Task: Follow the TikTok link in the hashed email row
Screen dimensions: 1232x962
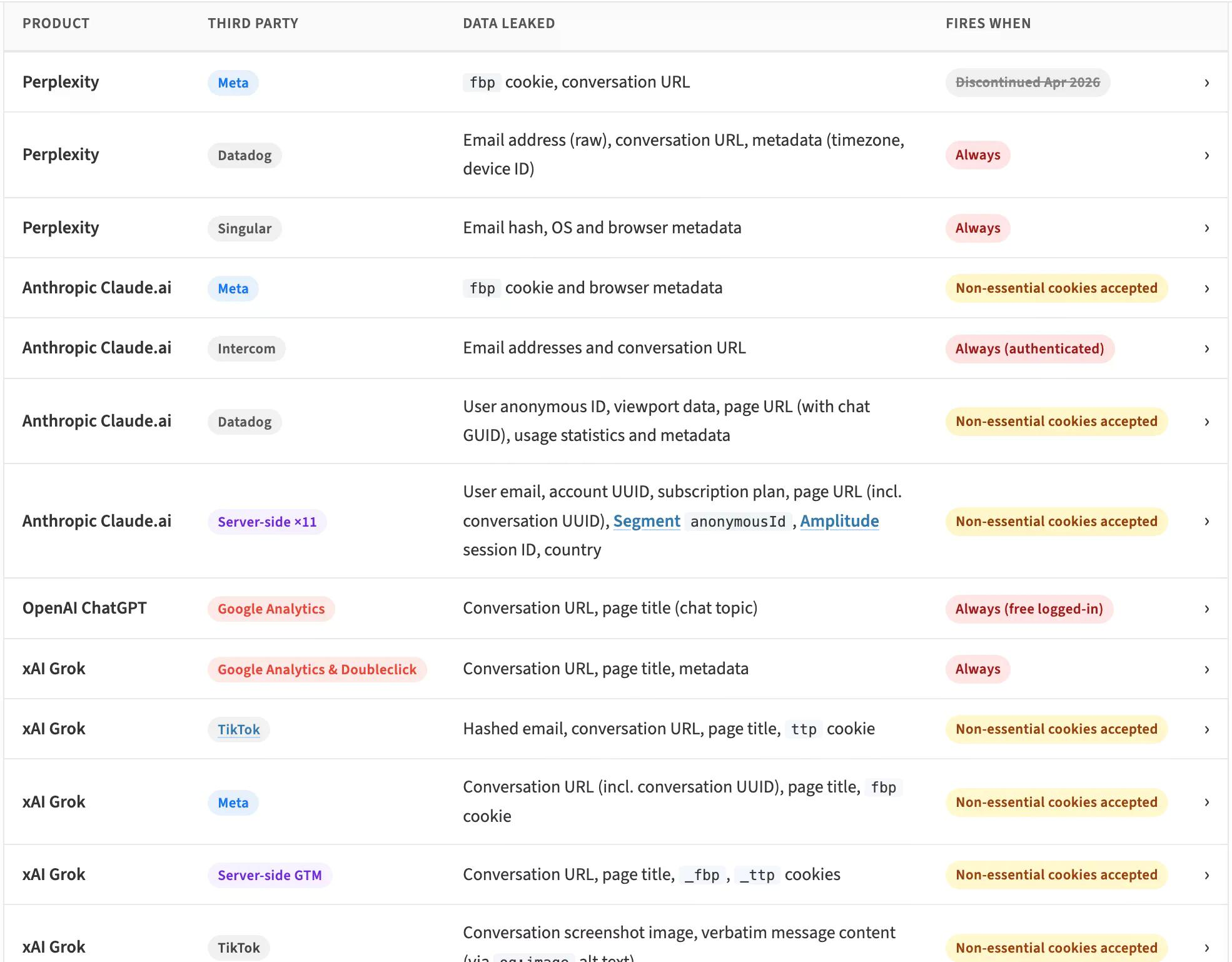Action: point(238,729)
